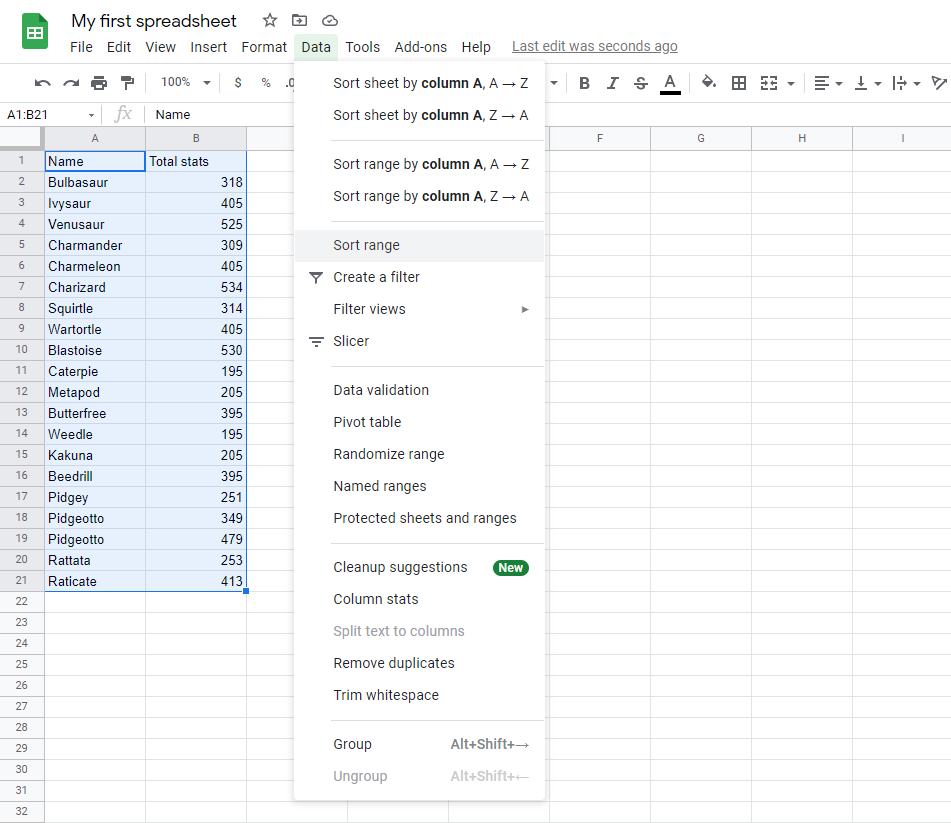Screen dimensions: 951x823
Task: Choose Sort range from the Data menu
Action: (x=367, y=245)
